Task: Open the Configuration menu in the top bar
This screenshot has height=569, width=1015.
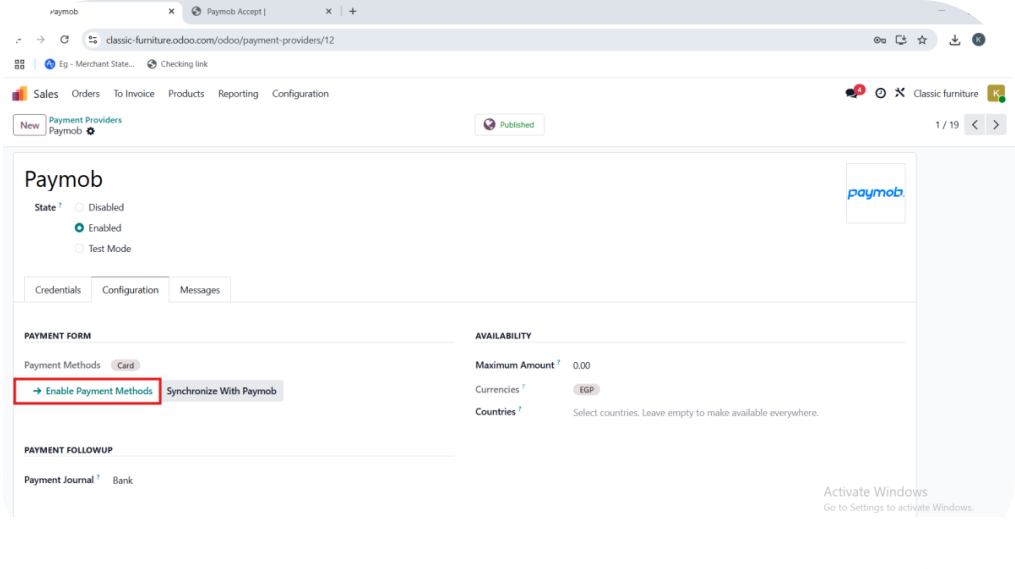Action: coord(300,94)
